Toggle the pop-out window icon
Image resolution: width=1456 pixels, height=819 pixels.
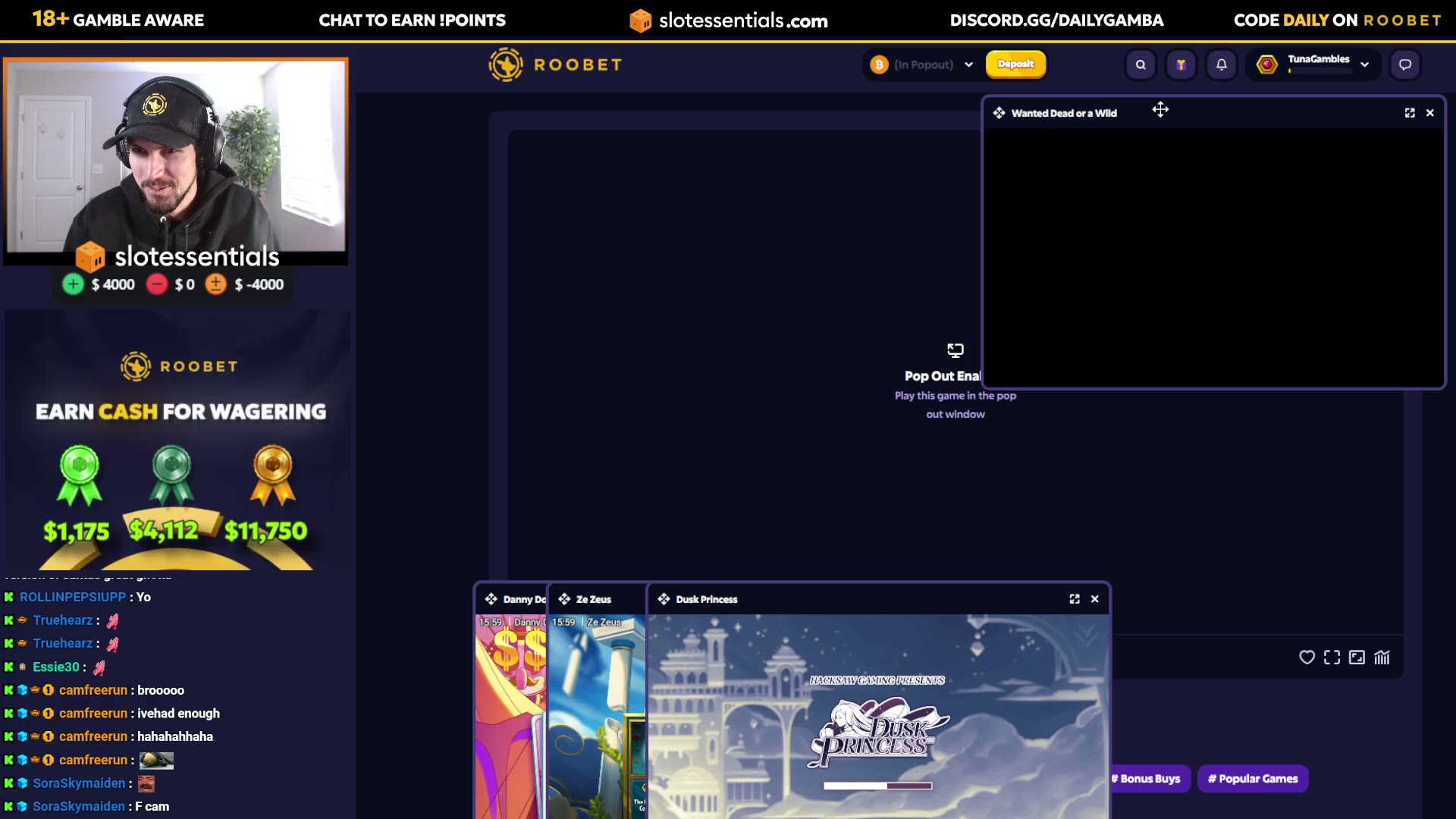pyautogui.click(x=1357, y=657)
